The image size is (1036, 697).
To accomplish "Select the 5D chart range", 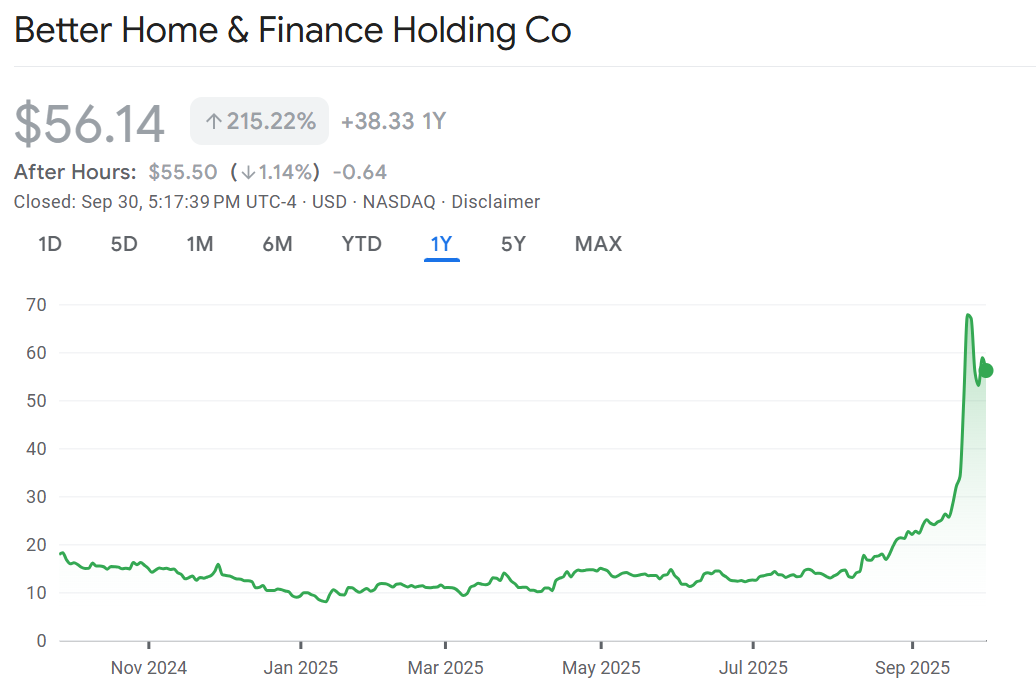I will (x=124, y=243).
